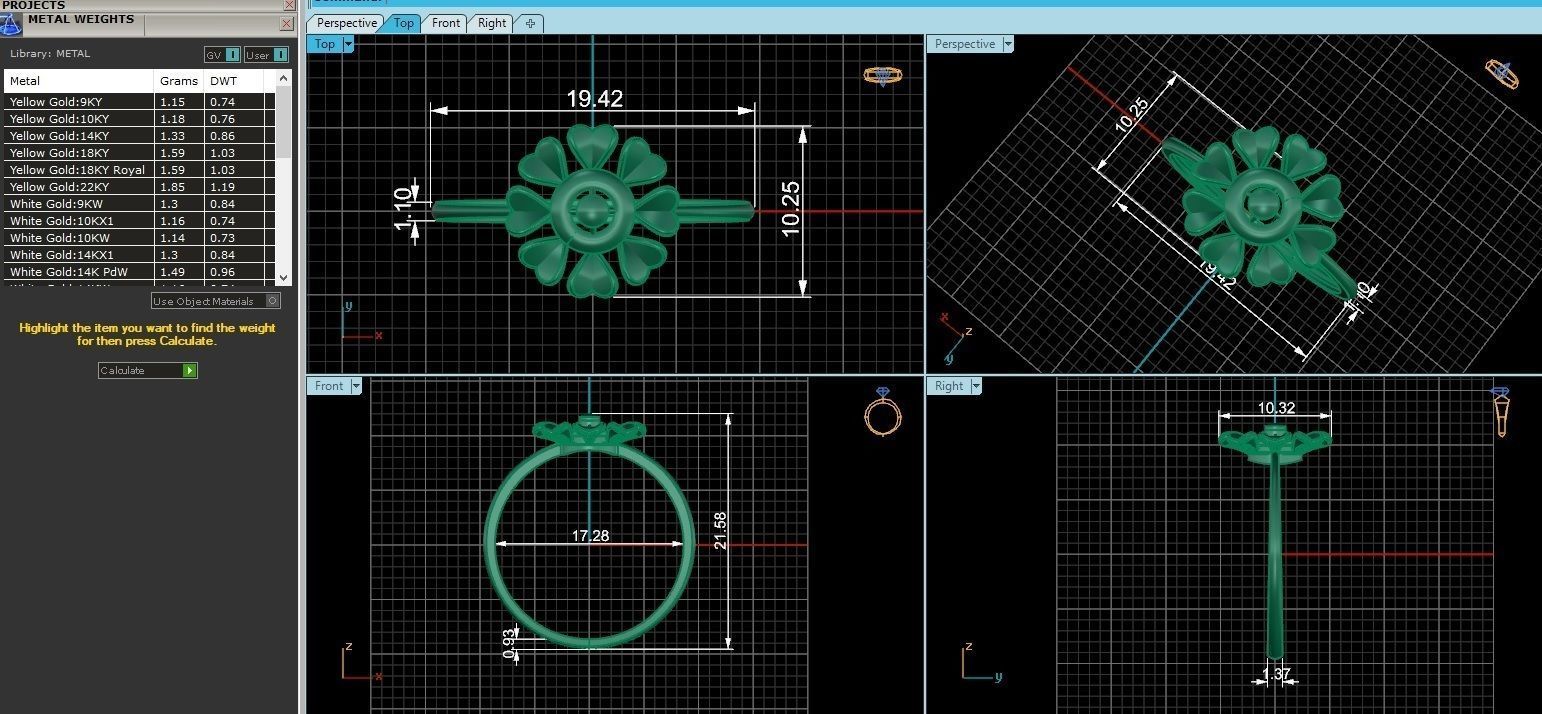Image resolution: width=1542 pixels, height=714 pixels.
Task: Click the ring thumbnail icon in Front viewport
Action: (883, 411)
